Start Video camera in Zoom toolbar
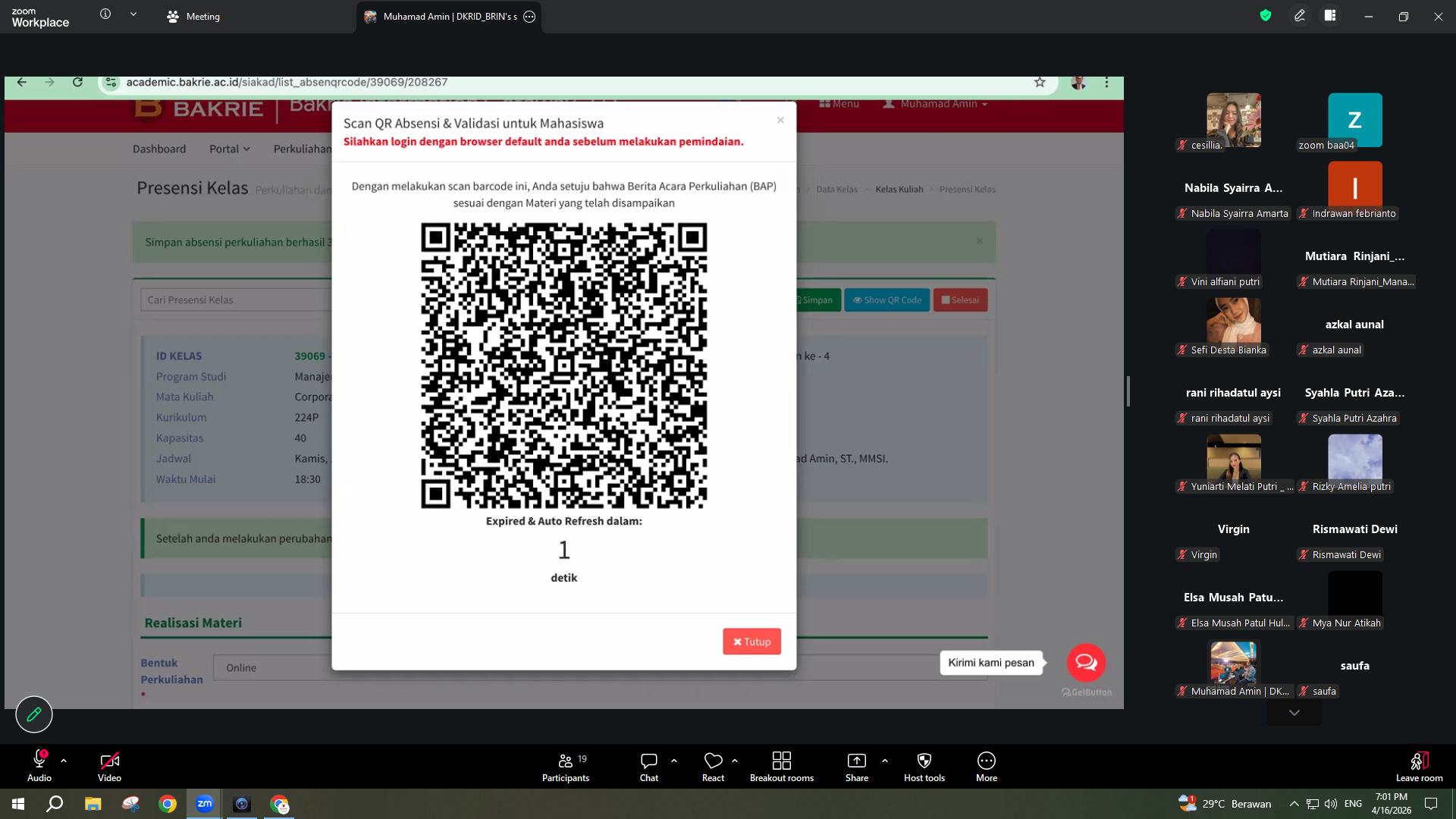Viewport: 1456px width, 819px height. point(109,766)
